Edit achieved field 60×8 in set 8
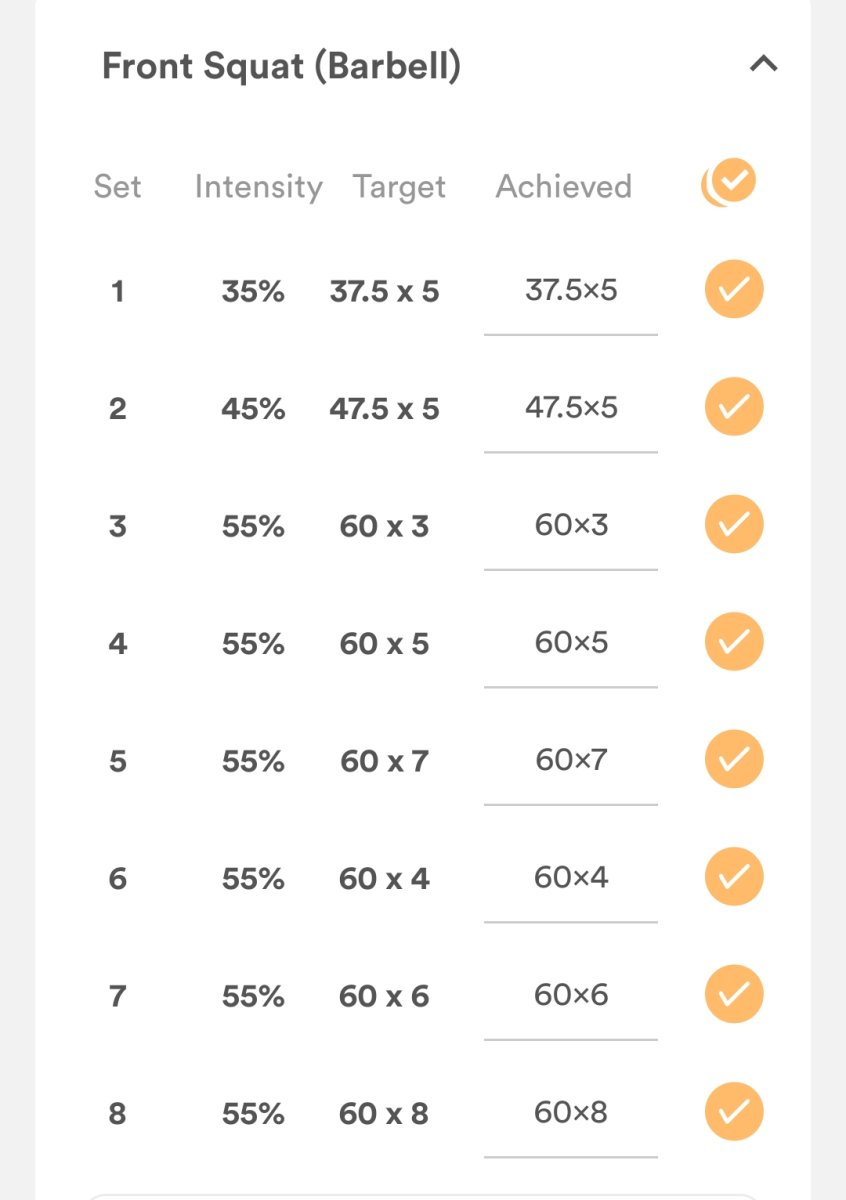Viewport: 846px width, 1200px height. 571,1113
